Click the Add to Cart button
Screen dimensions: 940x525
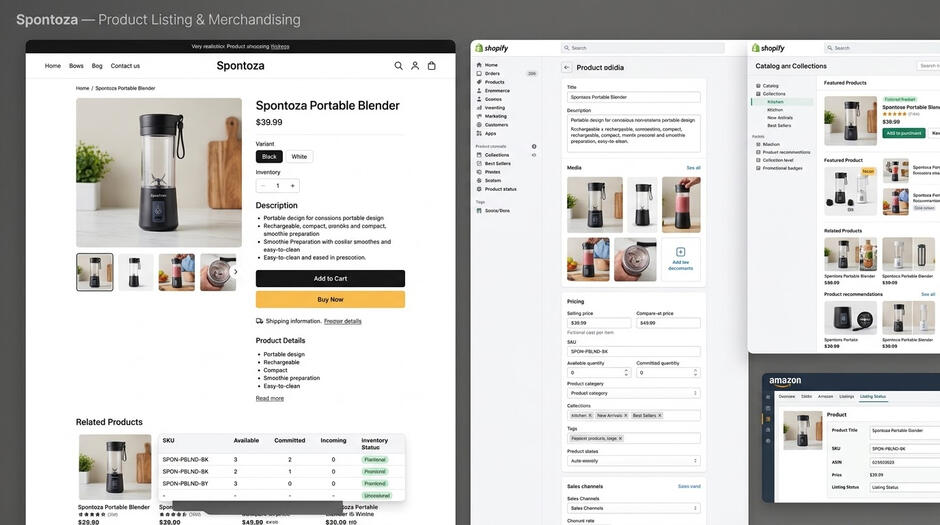click(x=330, y=279)
